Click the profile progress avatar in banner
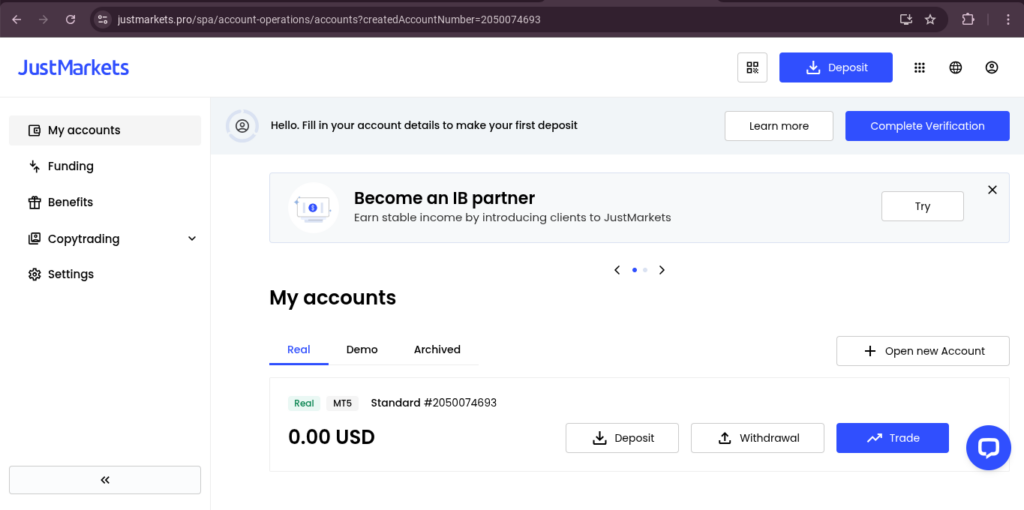Viewport: 1024px width, 510px height. [242, 125]
